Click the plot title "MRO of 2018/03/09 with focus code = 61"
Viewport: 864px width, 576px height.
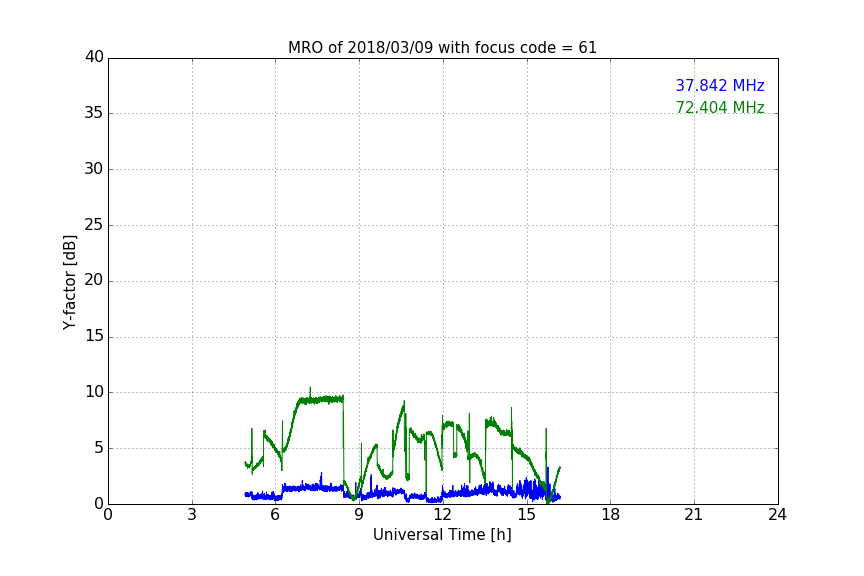pos(442,48)
